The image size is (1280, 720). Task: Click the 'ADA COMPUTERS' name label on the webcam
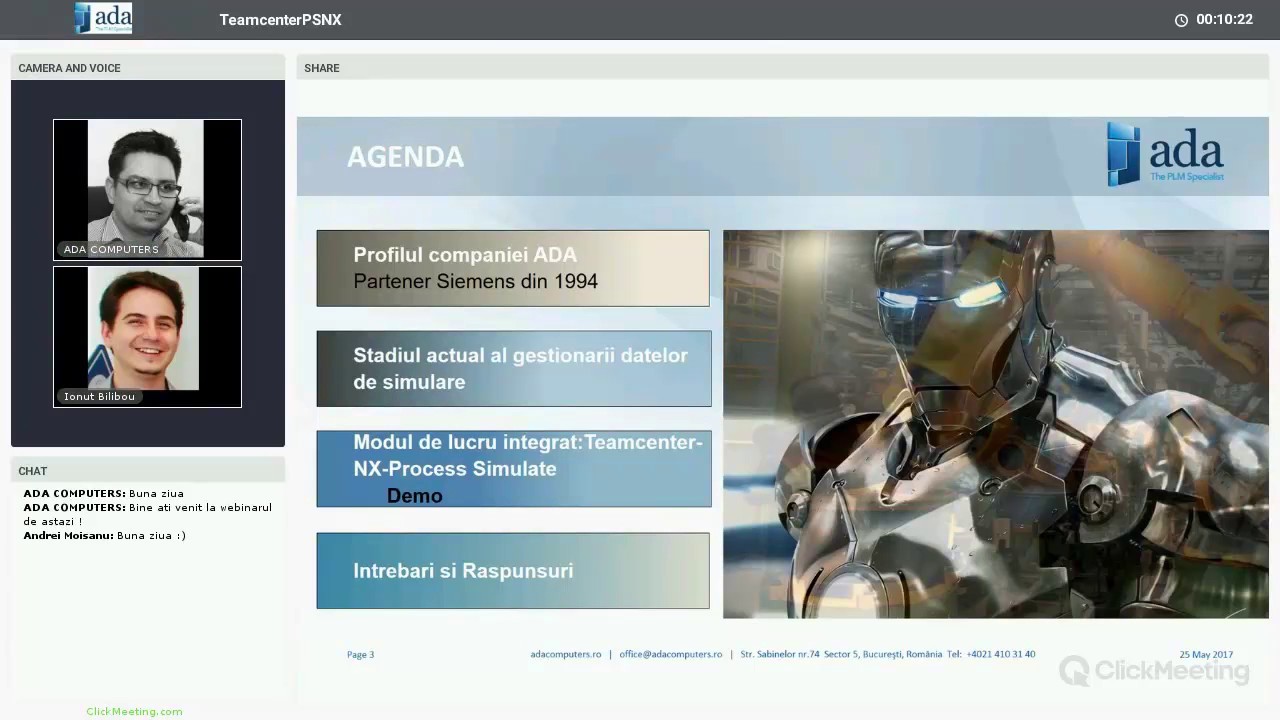click(x=111, y=249)
